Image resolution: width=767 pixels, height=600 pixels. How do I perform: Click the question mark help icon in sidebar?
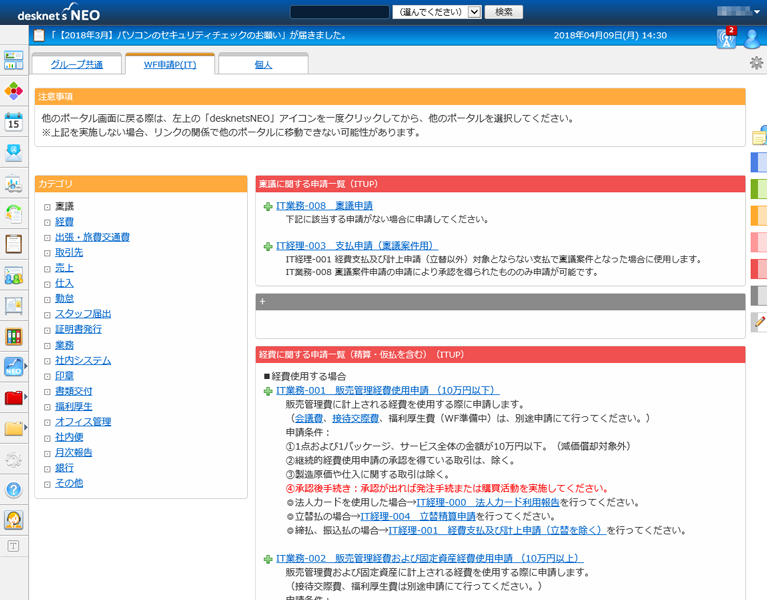tap(13, 489)
